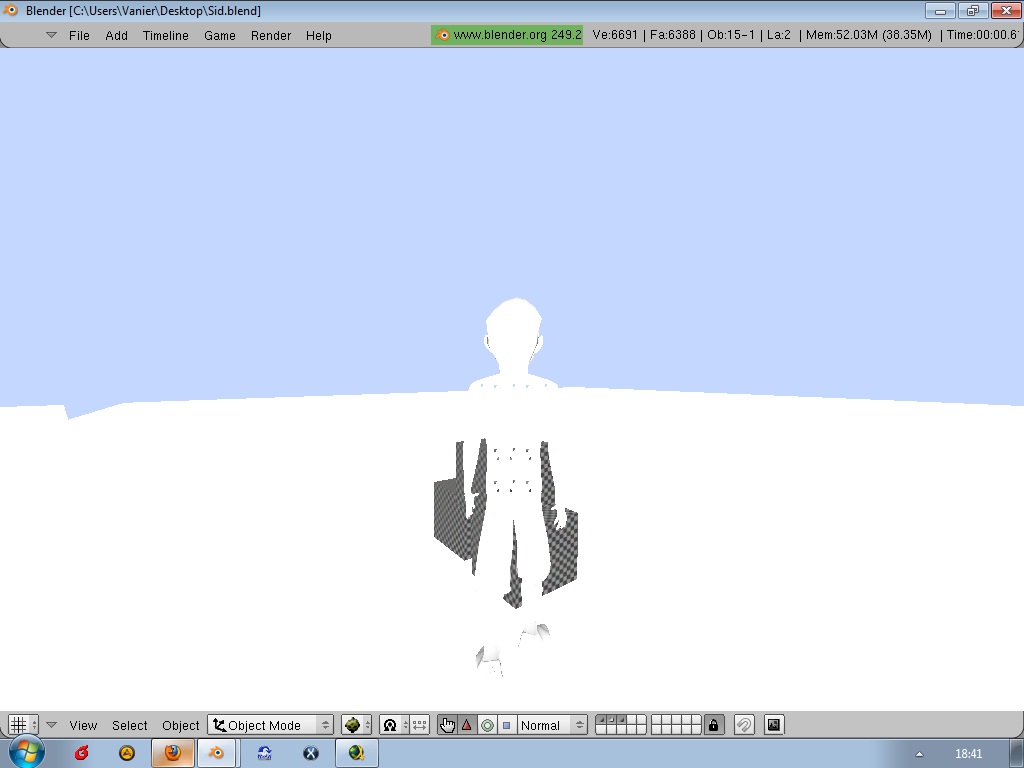Click the render this window image icon
Screen dimensions: 1024x768
tap(773, 725)
